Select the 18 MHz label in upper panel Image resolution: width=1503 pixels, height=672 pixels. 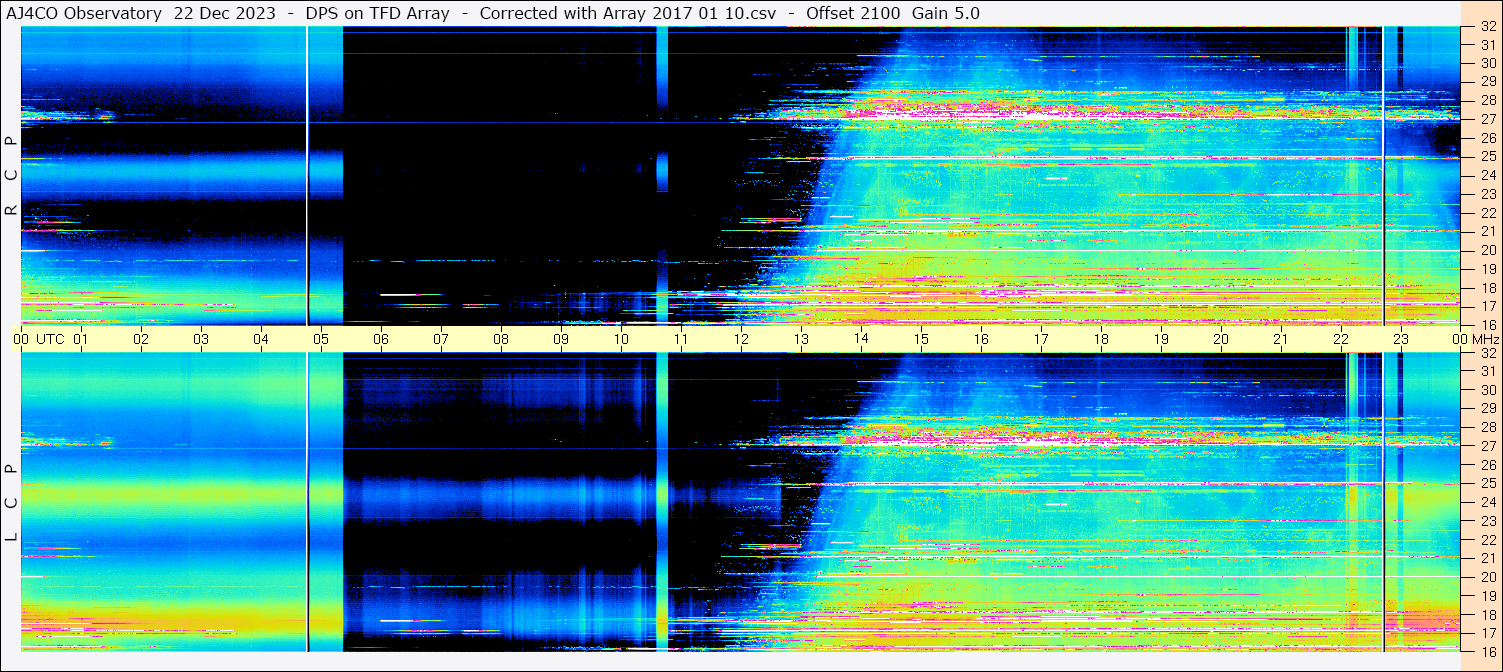1488,288
